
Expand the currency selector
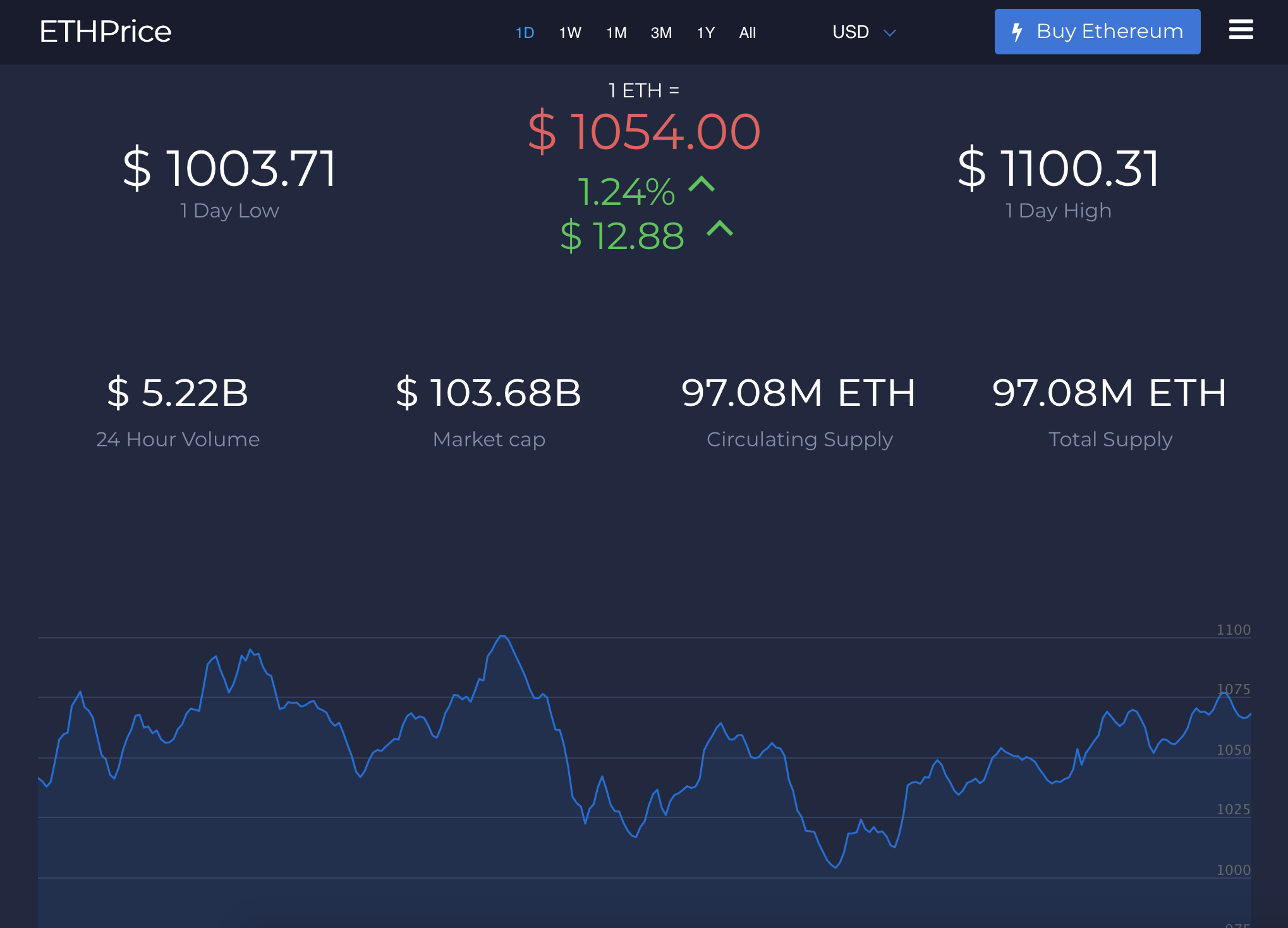pyautogui.click(x=863, y=32)
